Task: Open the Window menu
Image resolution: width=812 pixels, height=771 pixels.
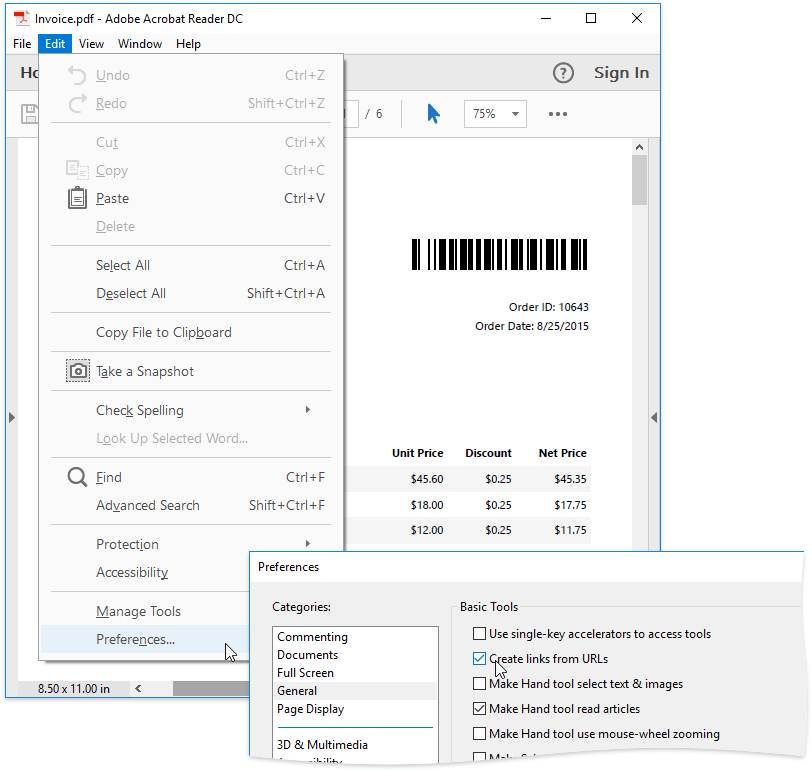Action: [139, 44]
